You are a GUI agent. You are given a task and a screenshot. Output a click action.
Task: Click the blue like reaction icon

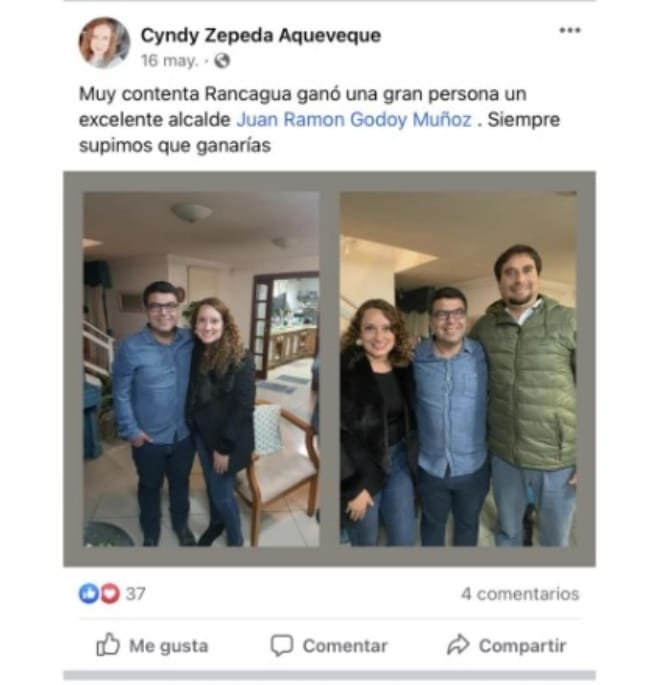(89, 594)
